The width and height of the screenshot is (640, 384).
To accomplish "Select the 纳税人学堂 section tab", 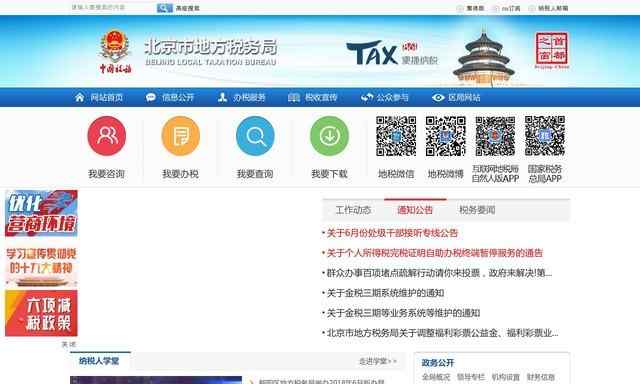I will point(99,361).
